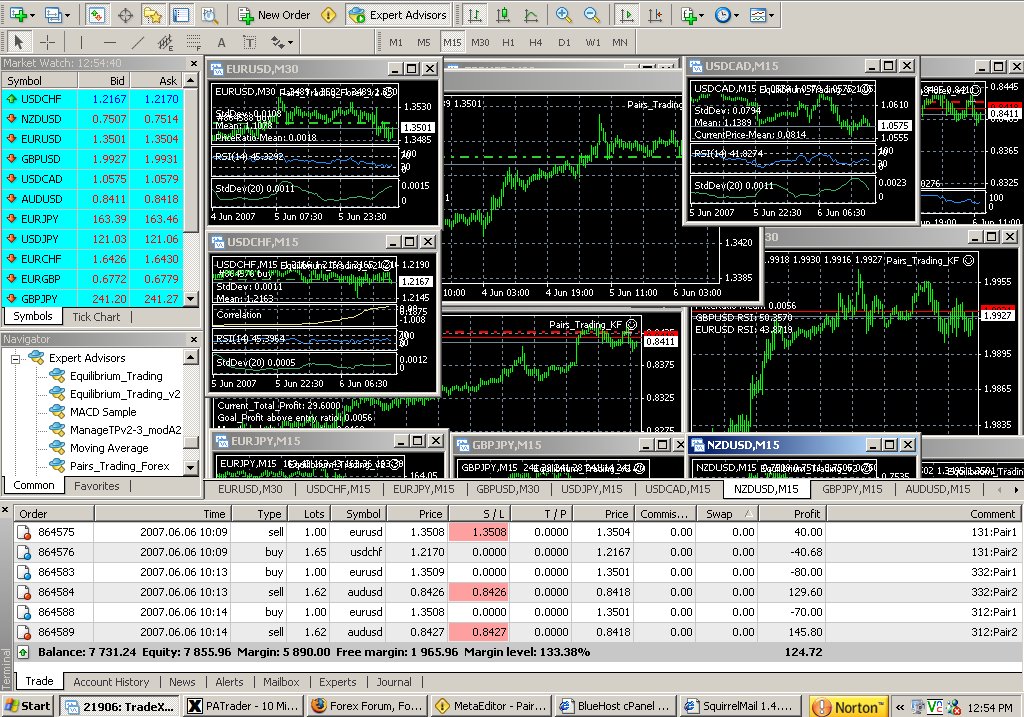
Task: Switch chart to Line Chart icon
Action: tap(531, 14)
